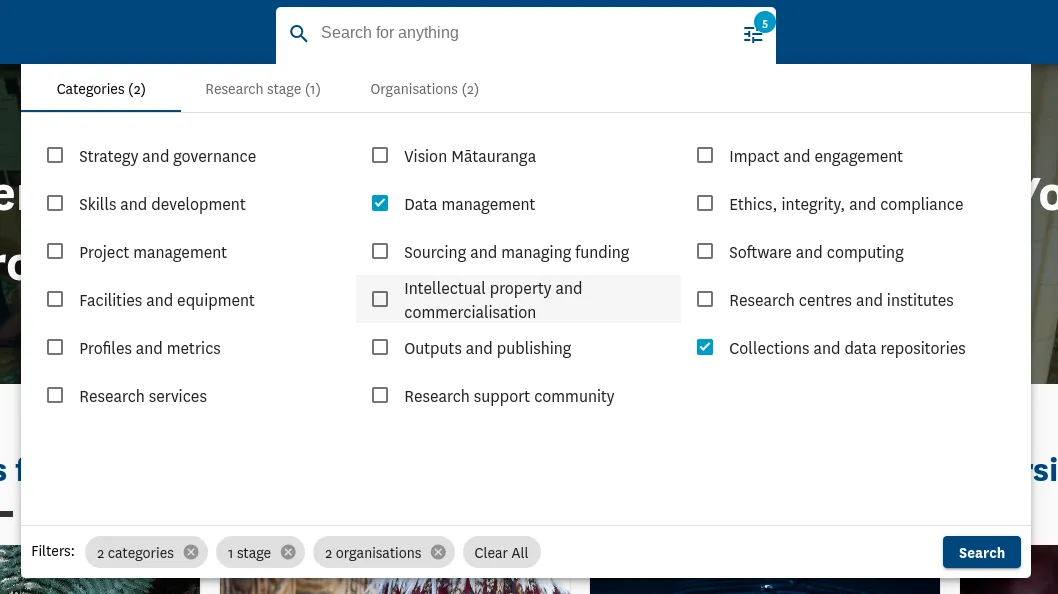Open the advanced filters sliders icon
1058x594 pixels.
coord(753,34)
